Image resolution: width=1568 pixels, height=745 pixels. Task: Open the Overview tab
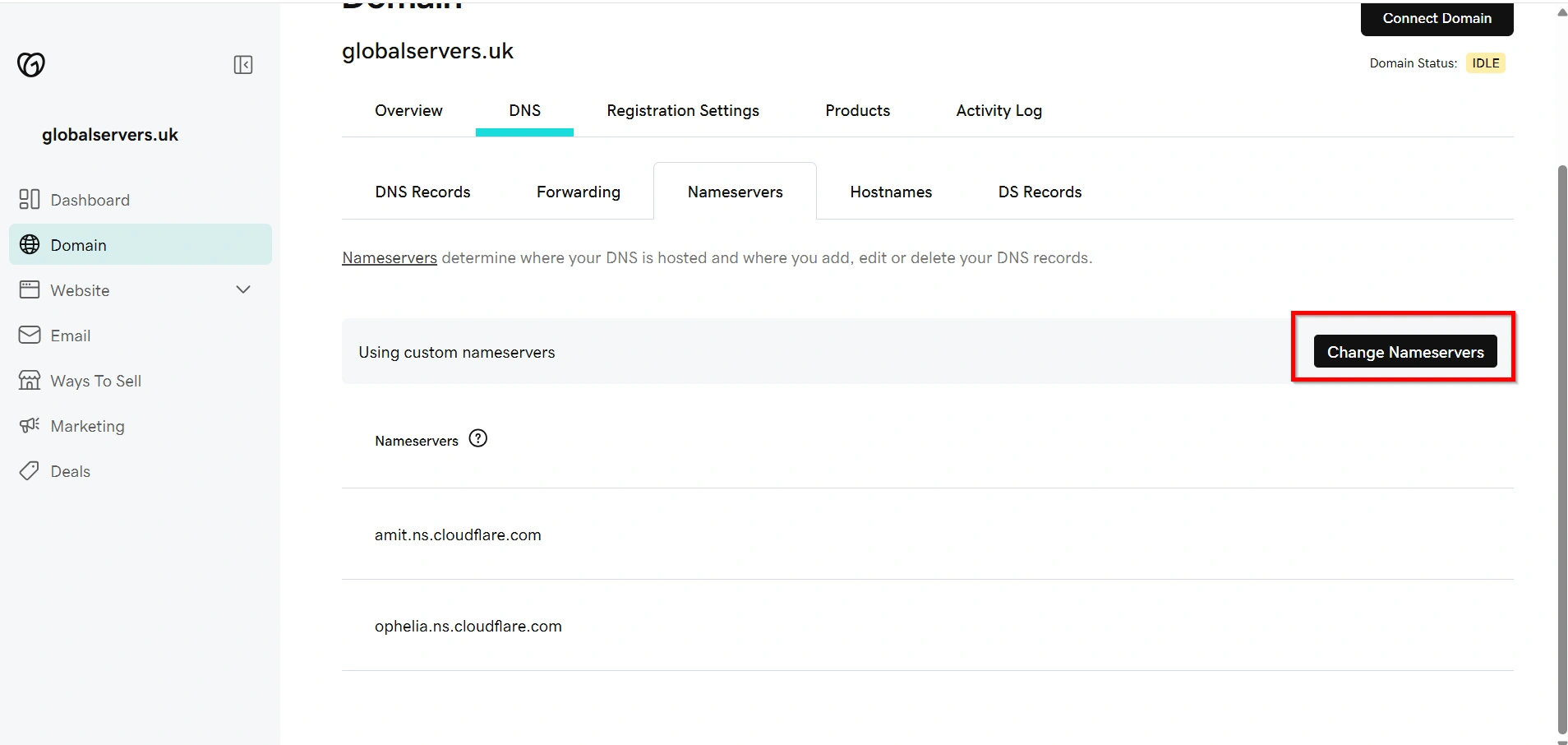pyautogui.click(x=408, y=110)
